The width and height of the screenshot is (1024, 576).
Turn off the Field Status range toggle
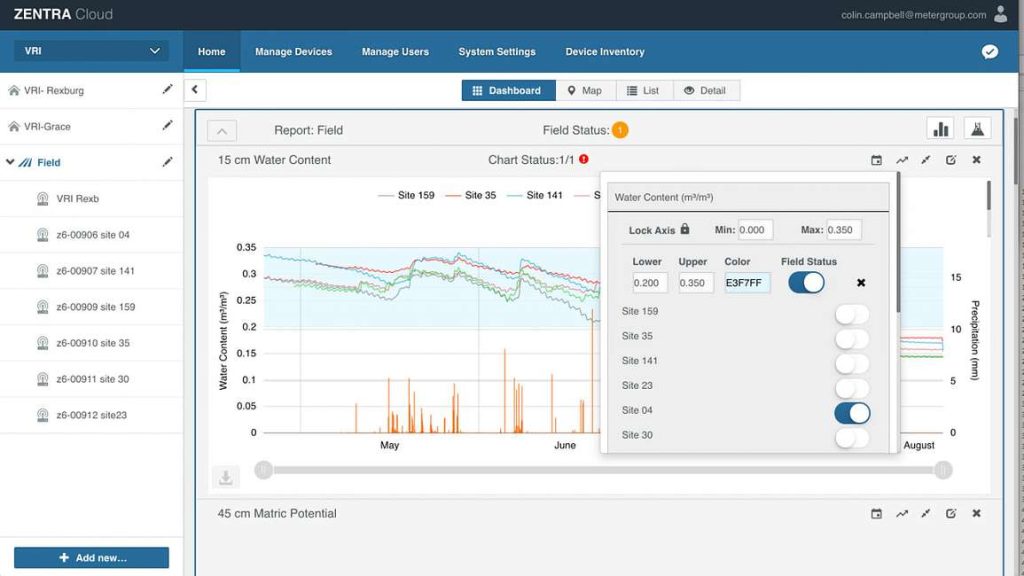[x=806, y=283]
